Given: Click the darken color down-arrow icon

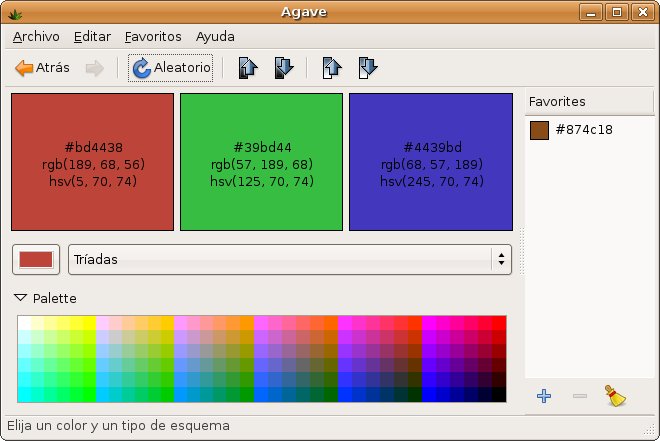Looking at the screenshot, I should tap(283, 68).
